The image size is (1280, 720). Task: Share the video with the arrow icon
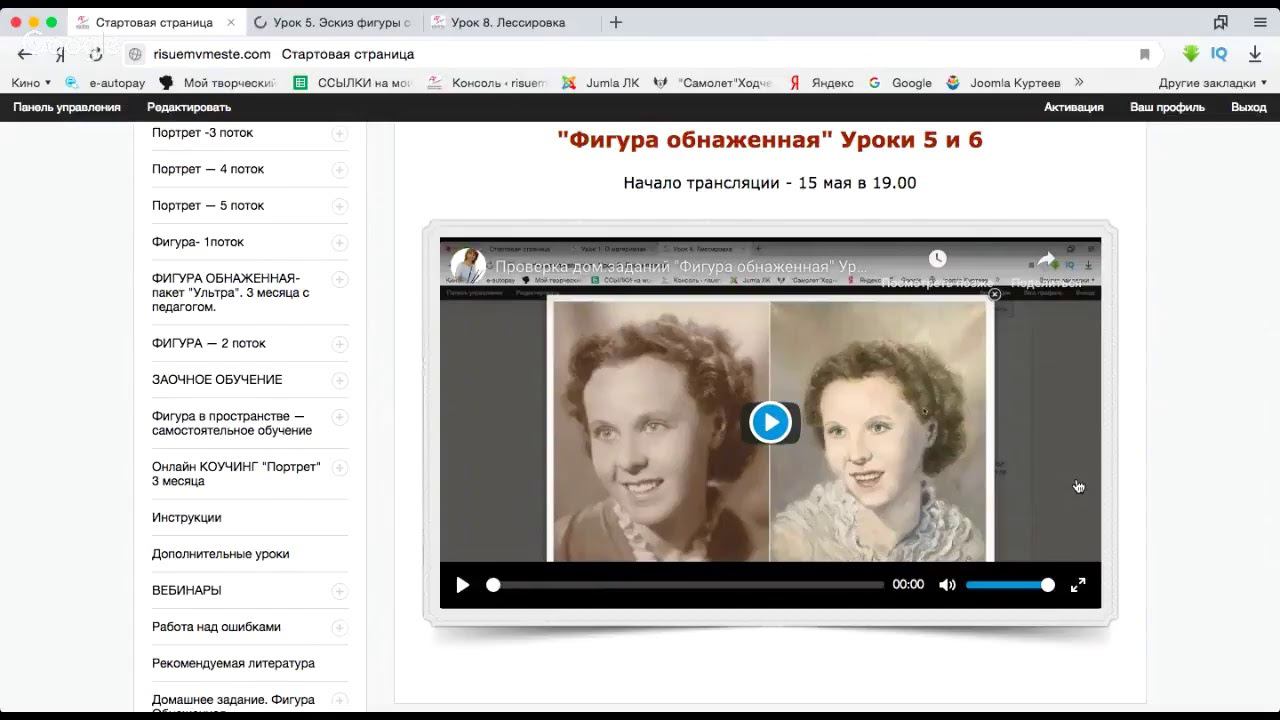pos(1046,259)
